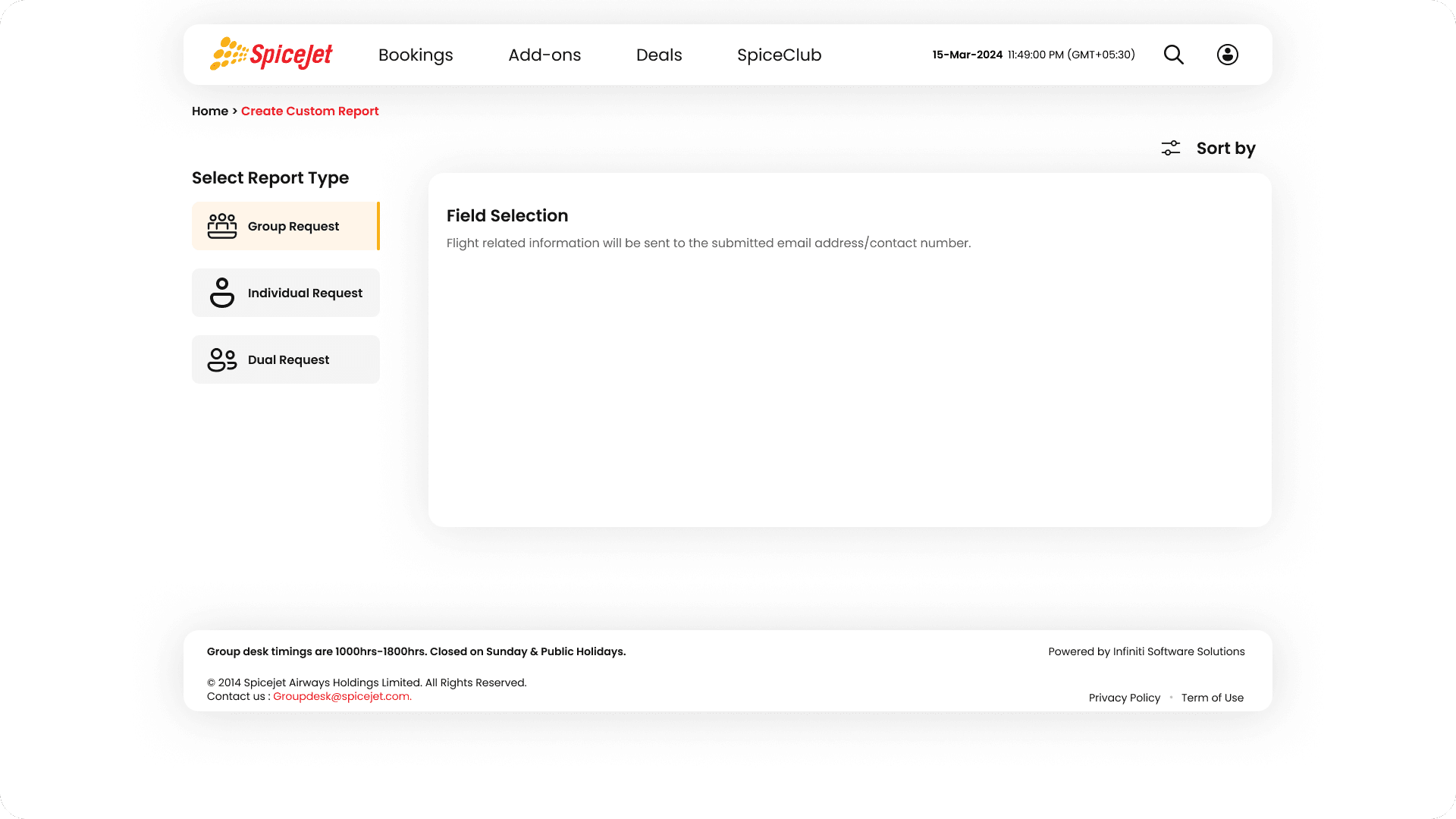
Task: Click the Dual Request two-person icon
Action: coord(222,359)
